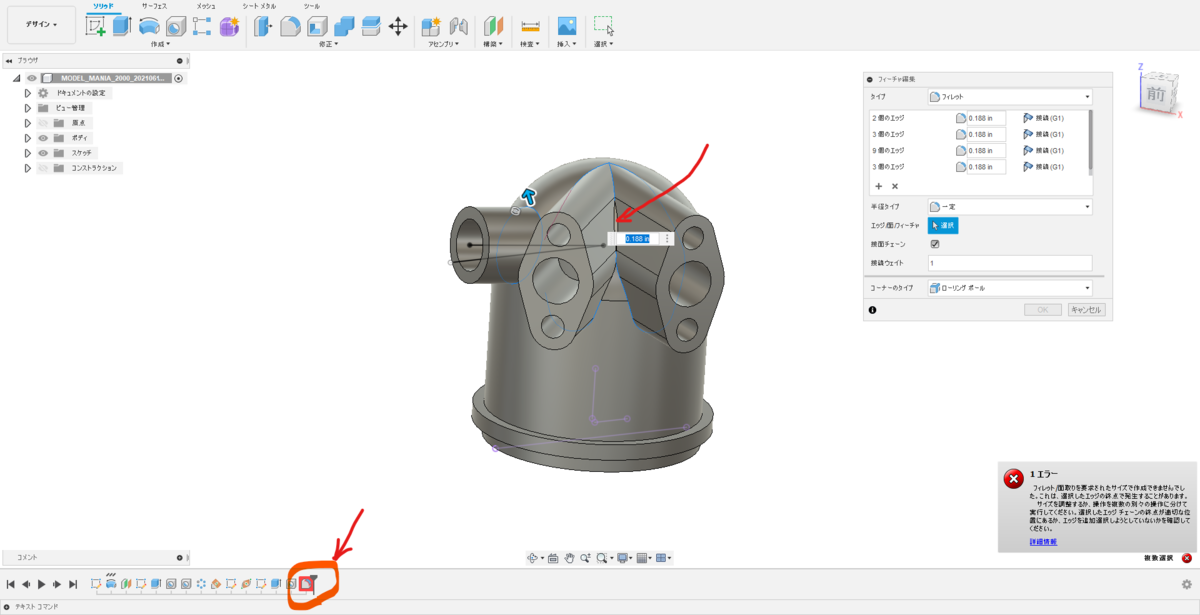Open the タイプ フィレット dropdown
The width and height of the screenshot is (1200, 615).
[1009, 97]
